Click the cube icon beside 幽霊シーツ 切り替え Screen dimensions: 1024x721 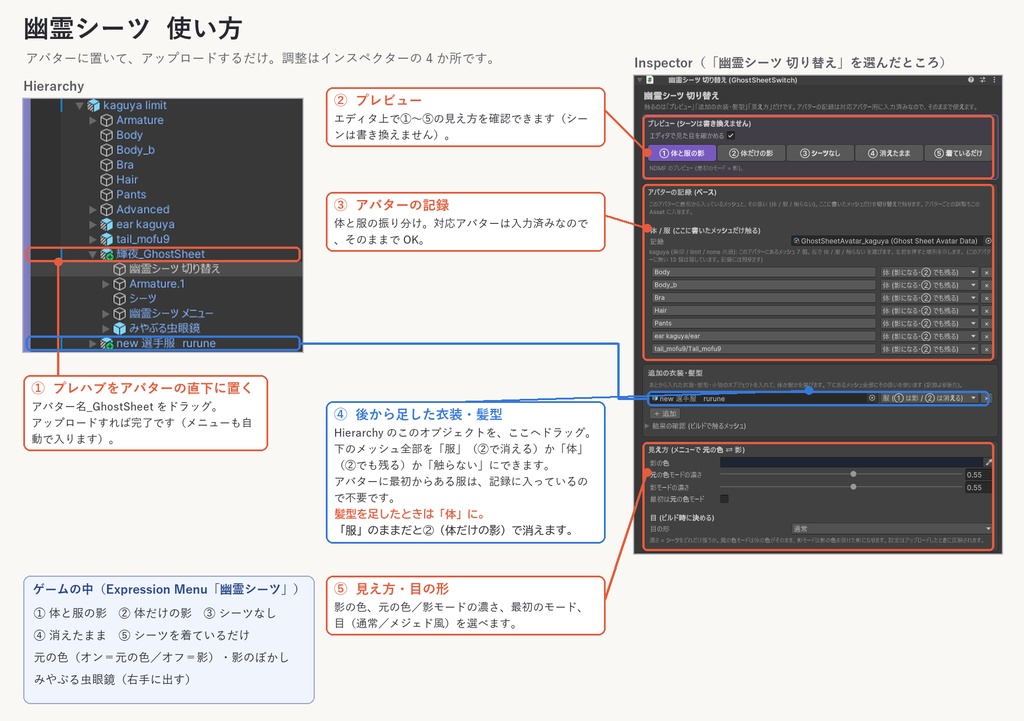pos(120,269)
